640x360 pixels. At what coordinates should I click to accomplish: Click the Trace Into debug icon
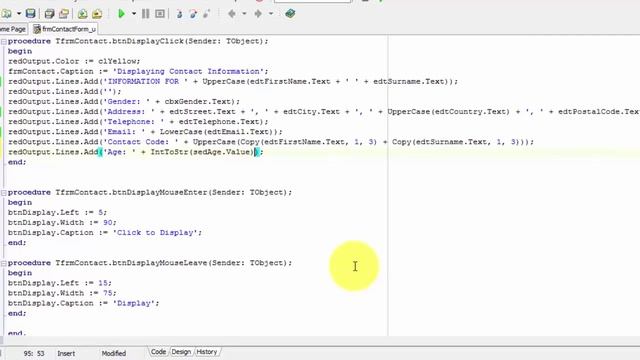pos(179,14)
